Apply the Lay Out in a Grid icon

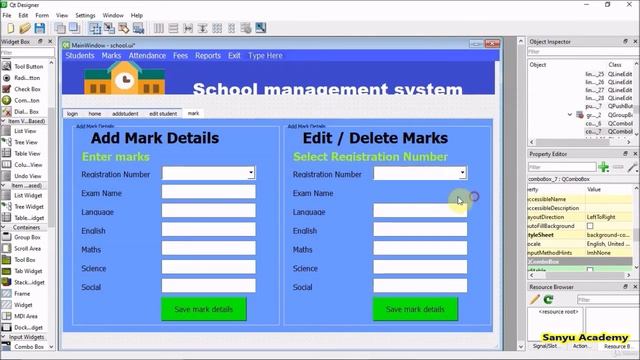[217, 28]
